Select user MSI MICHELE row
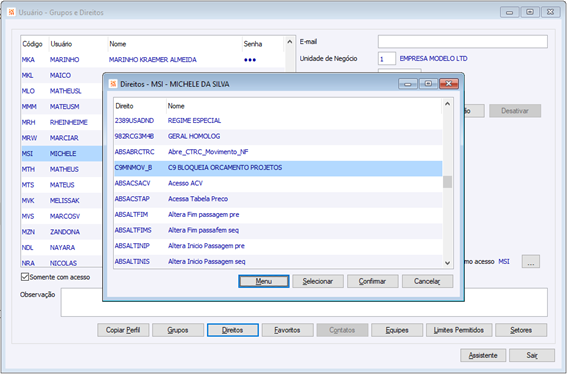Viewport: 567px width, 374px height. (62, 154)
